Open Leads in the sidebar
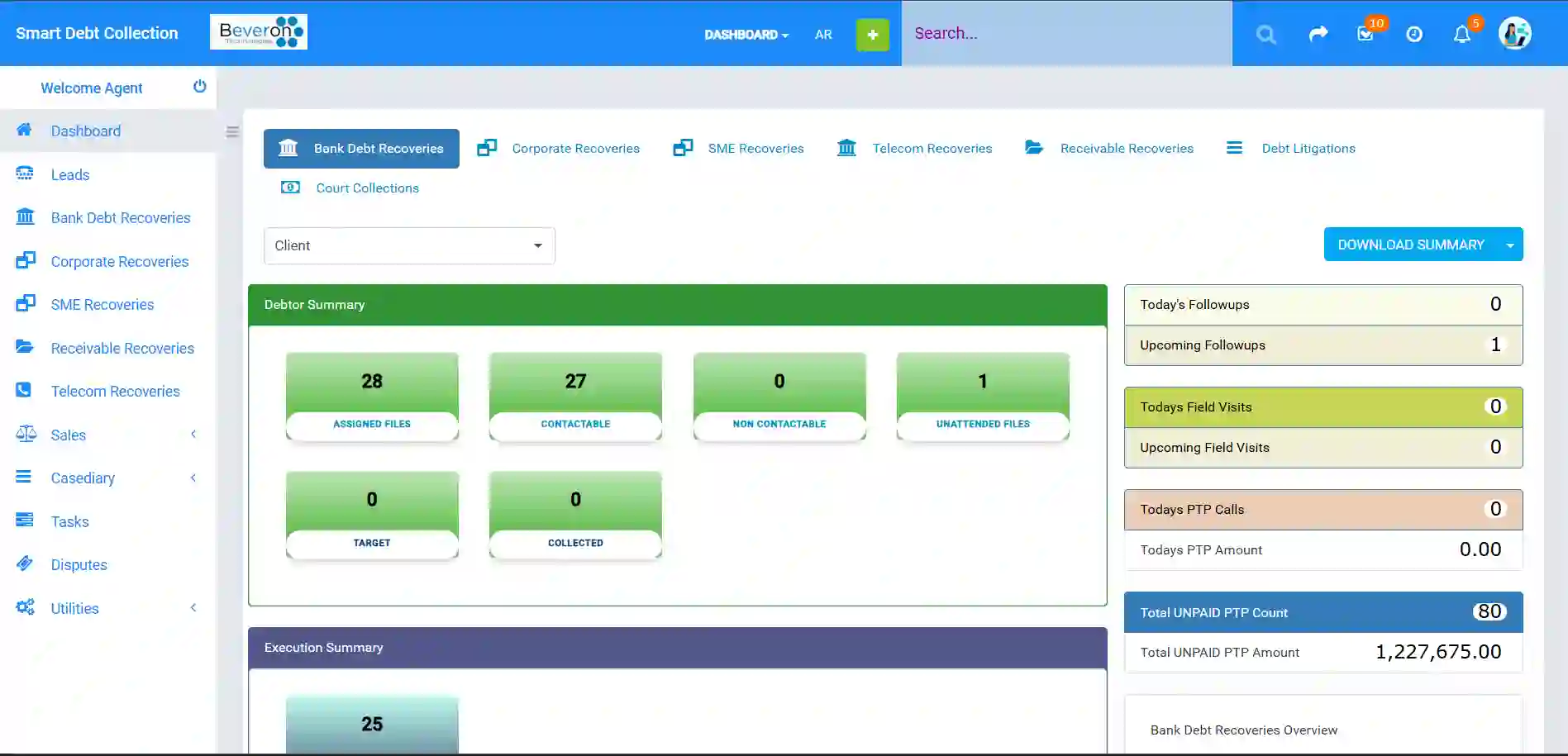Image resolution: width=1568 pixels, height=756 pixels. pos(70,175)
